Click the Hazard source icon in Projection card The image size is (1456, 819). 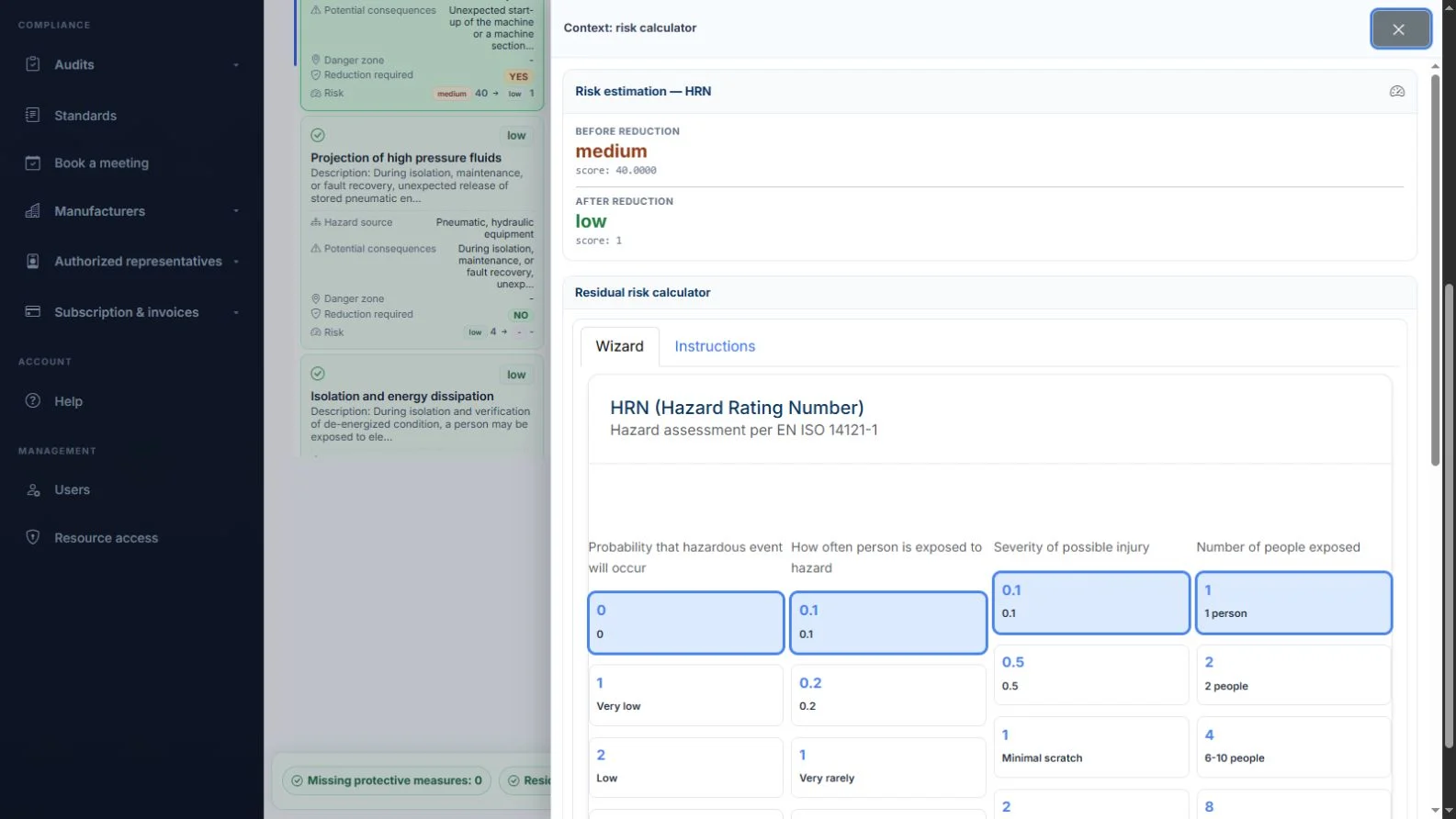316,222
